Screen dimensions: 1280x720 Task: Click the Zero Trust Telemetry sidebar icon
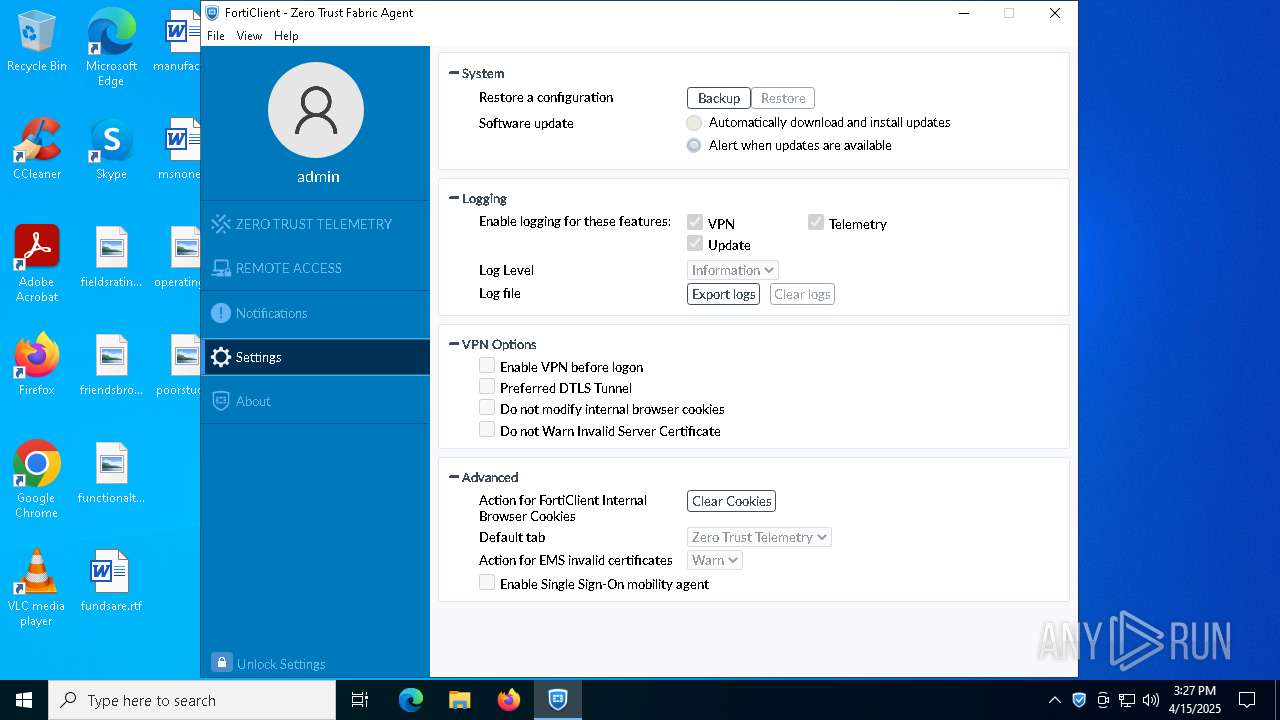(221, 224)
